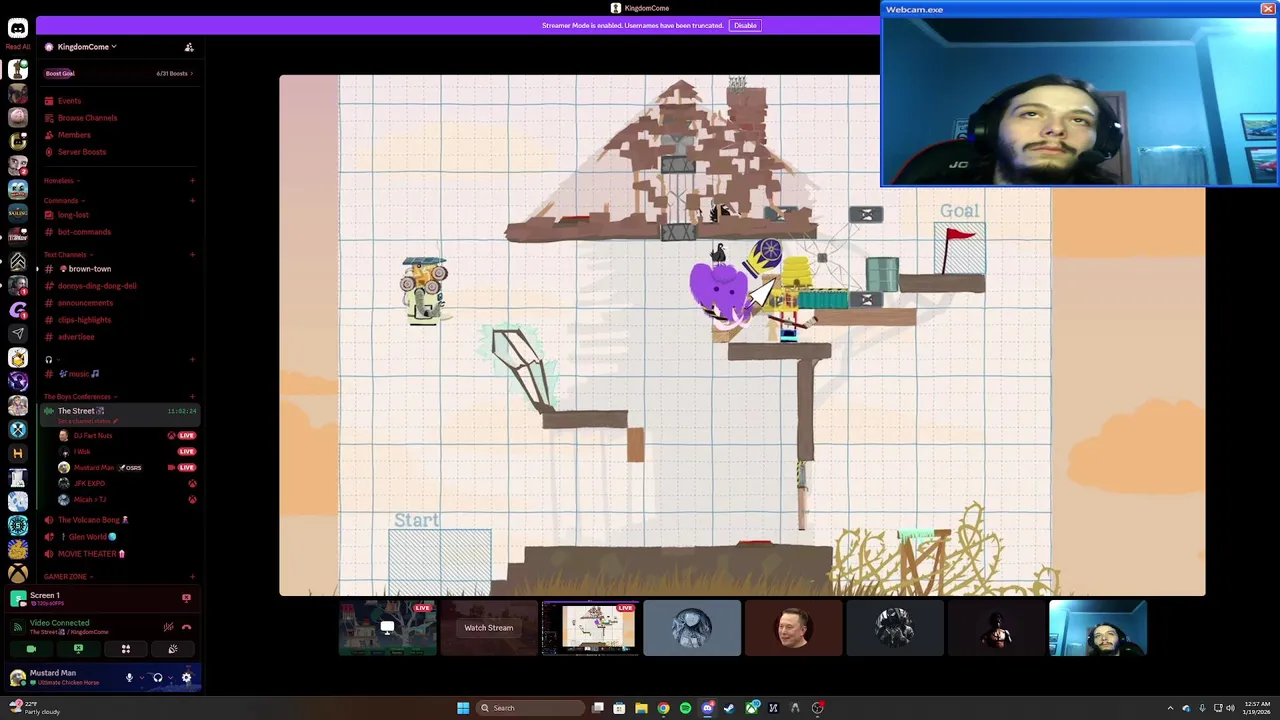Open the music text channel

click(79, 374)
